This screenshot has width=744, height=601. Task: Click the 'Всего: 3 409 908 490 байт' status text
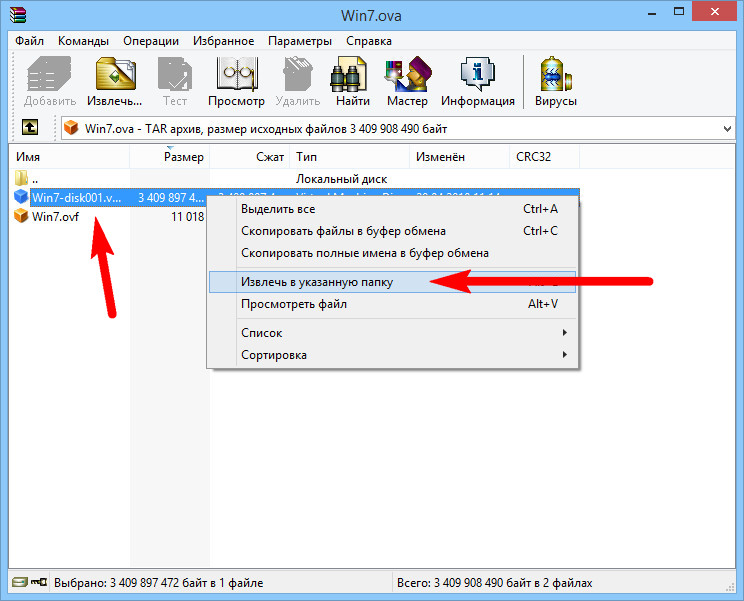click(494, 583)
